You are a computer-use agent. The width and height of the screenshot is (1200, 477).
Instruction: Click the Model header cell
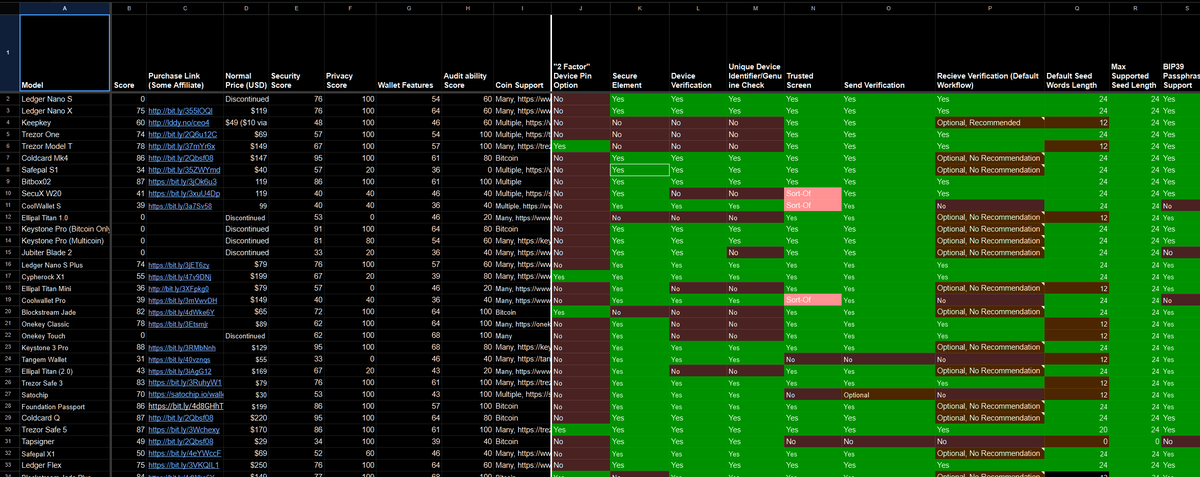(65, 53)
